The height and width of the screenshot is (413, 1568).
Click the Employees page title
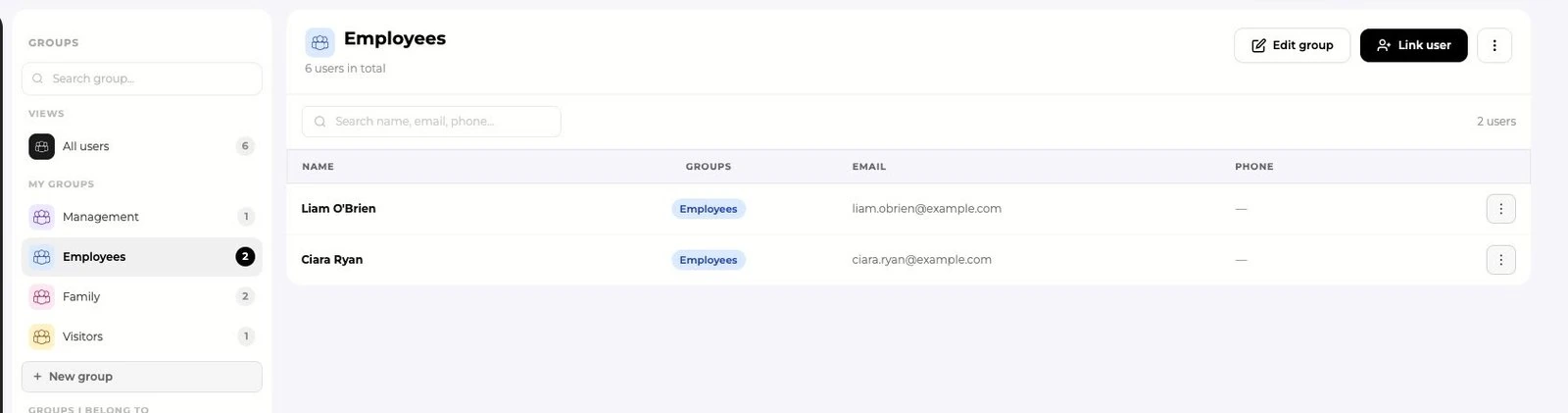(395, 38)
